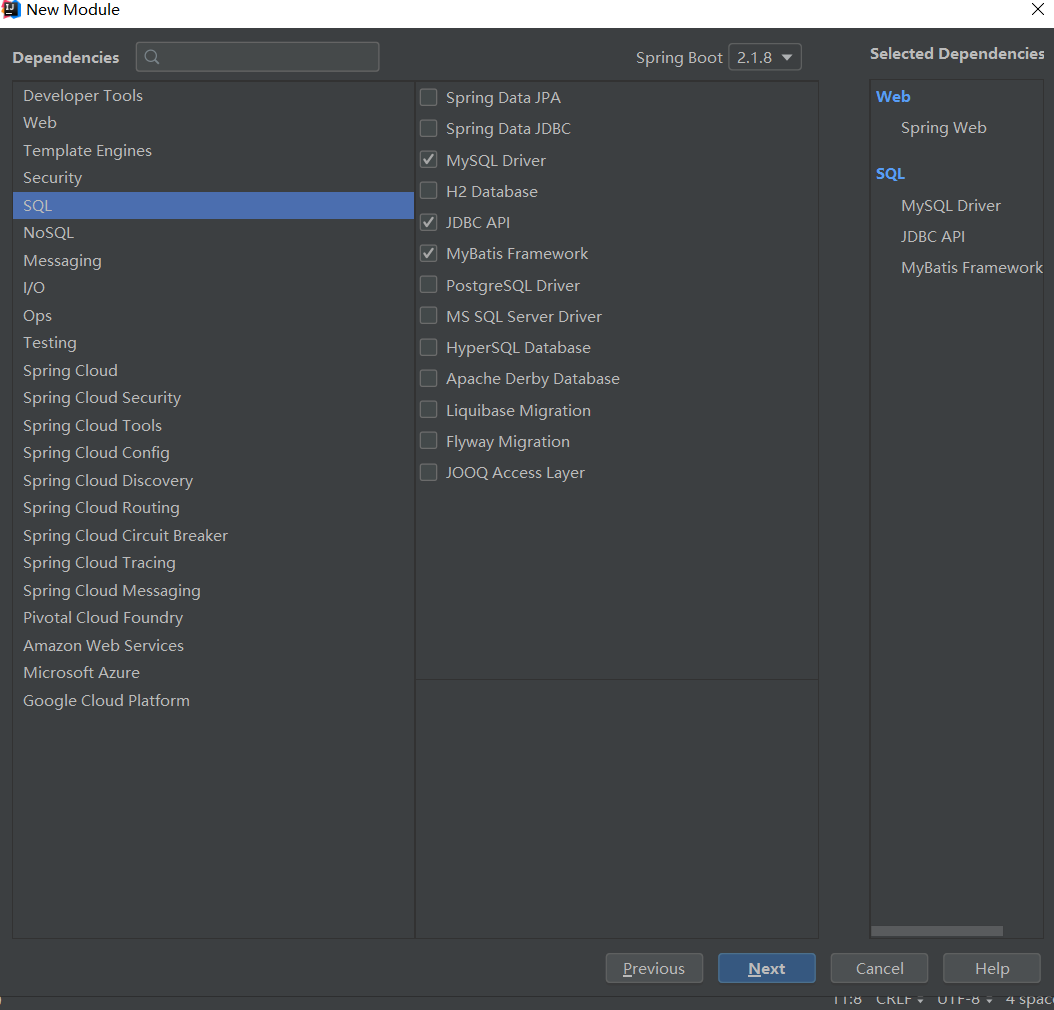Open Spring Cloud Tracing category

213,563
